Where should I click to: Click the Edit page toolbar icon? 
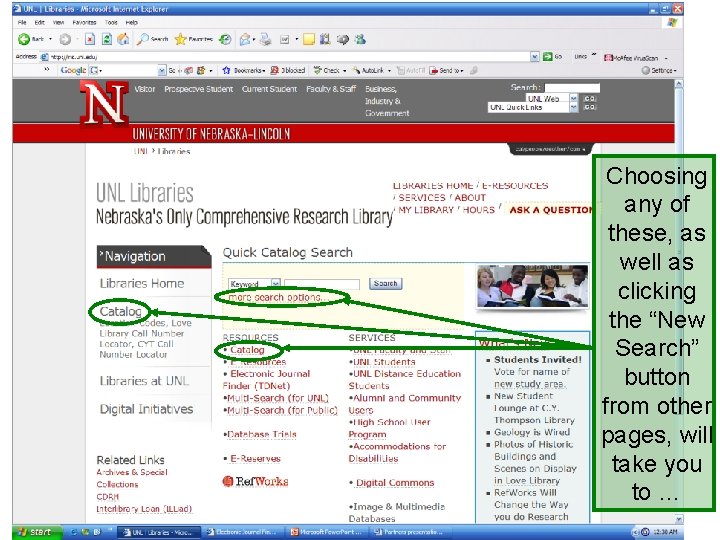click(x=285, y=40)
